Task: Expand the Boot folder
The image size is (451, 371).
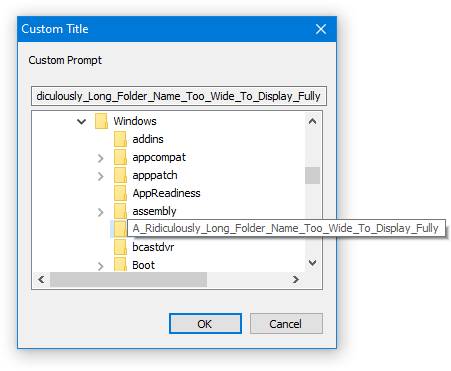Action: 101,266
